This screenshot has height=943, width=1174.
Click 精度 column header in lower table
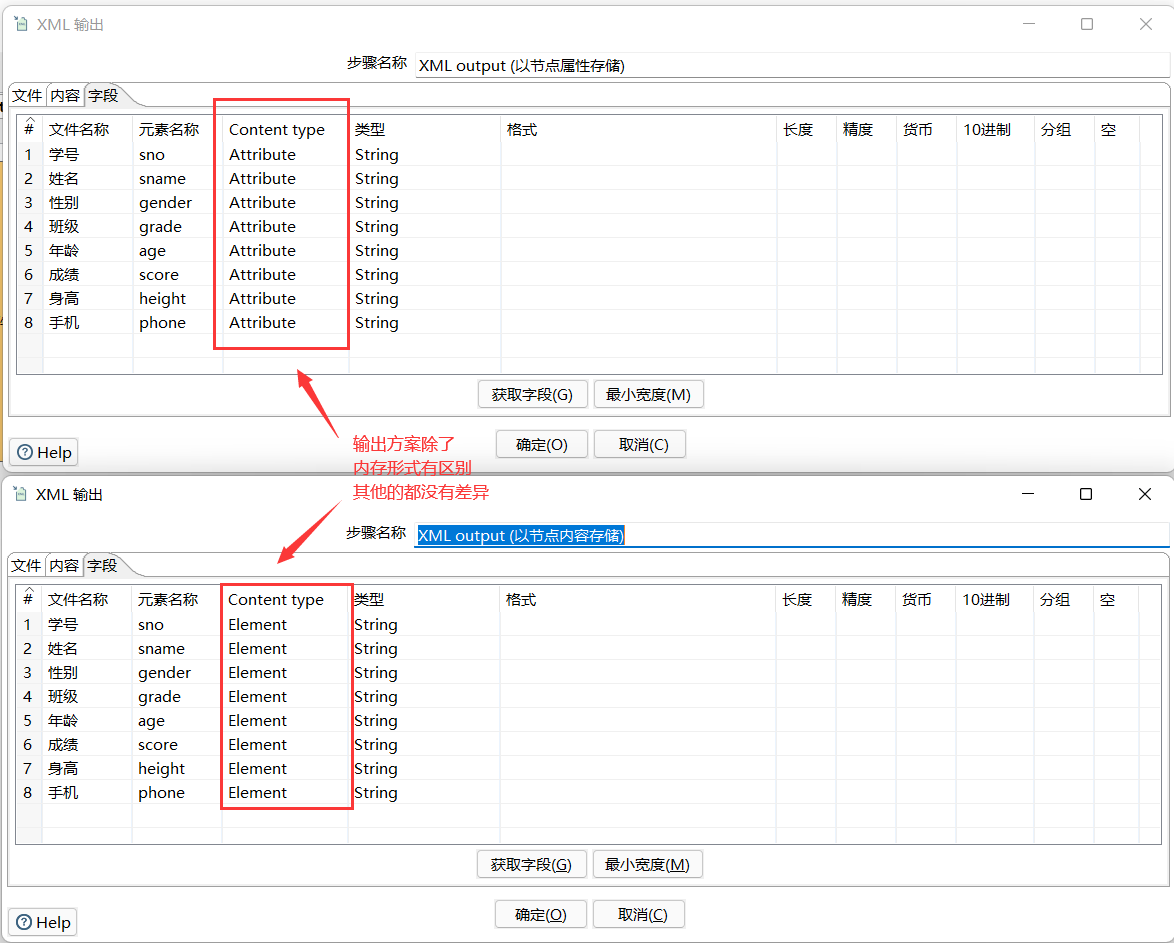point(866,599)
